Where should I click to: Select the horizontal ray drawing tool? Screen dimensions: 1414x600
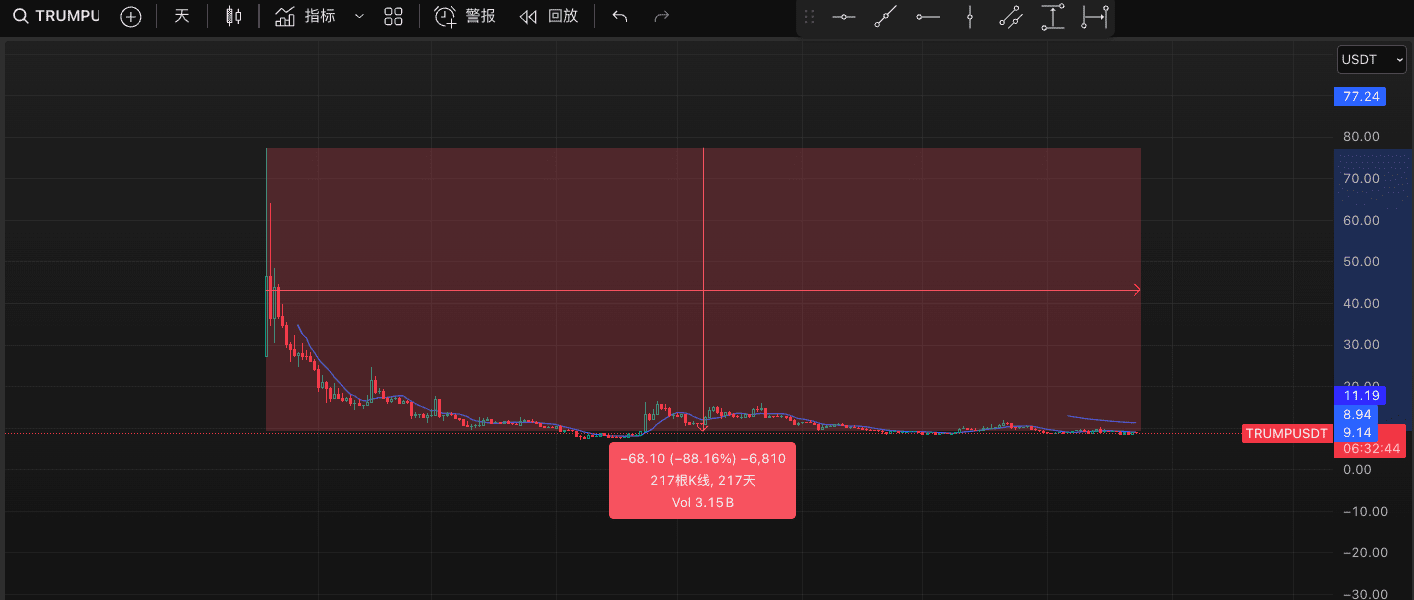928,17
